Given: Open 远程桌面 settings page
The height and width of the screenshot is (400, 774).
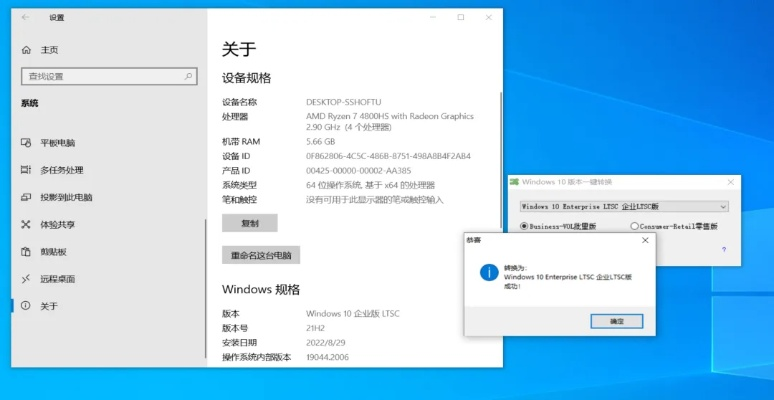Looking at the screenshot, I should (x=57, y=279).
